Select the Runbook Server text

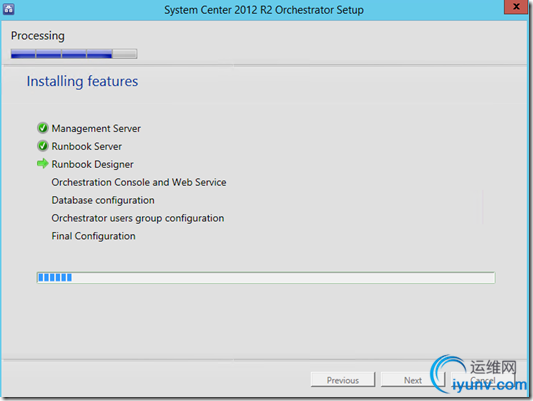click(x=86, y=146)
